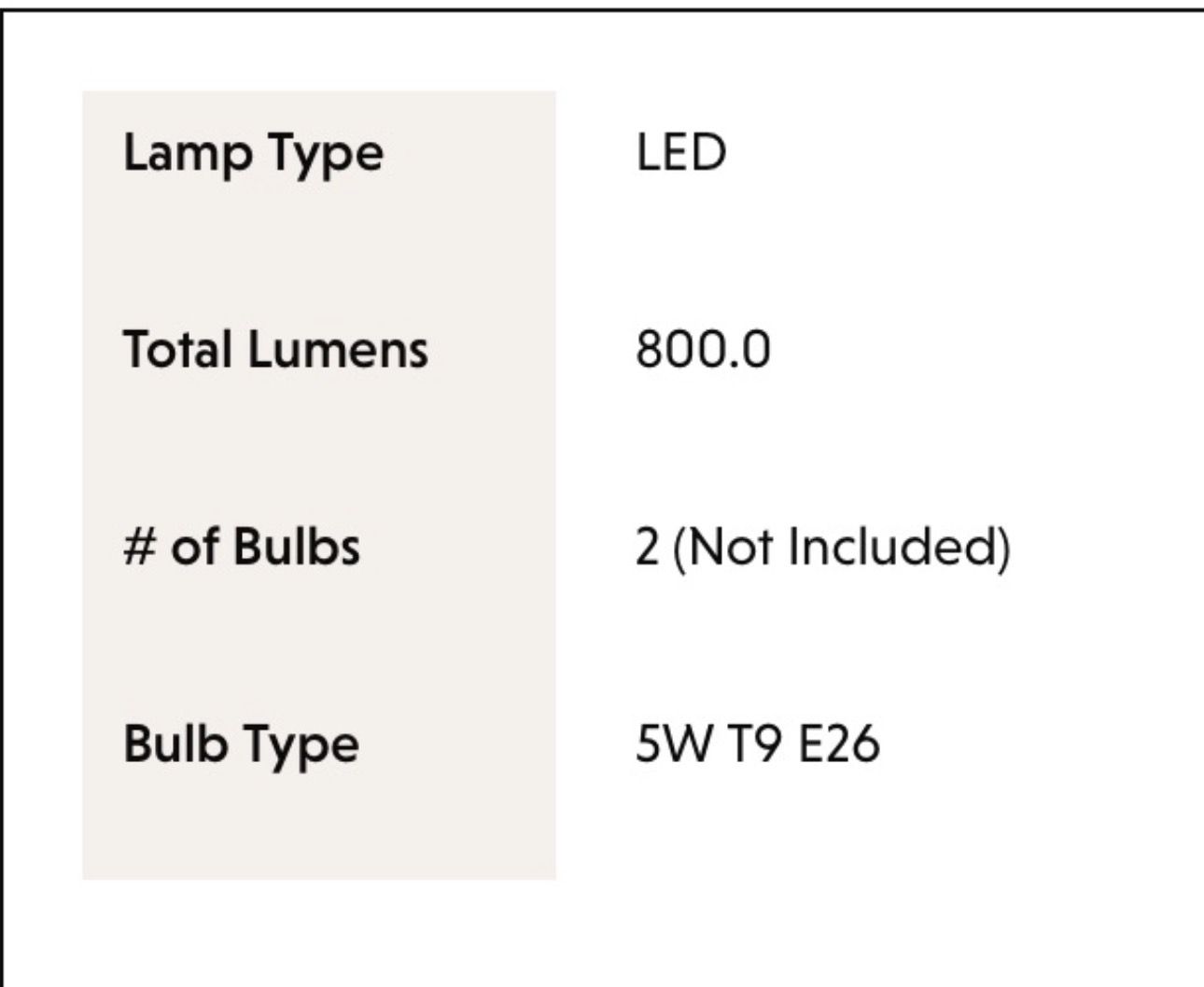Click the digit "2" in bulbs value
The image size is (1204, 987).
[x=647, y=547]
